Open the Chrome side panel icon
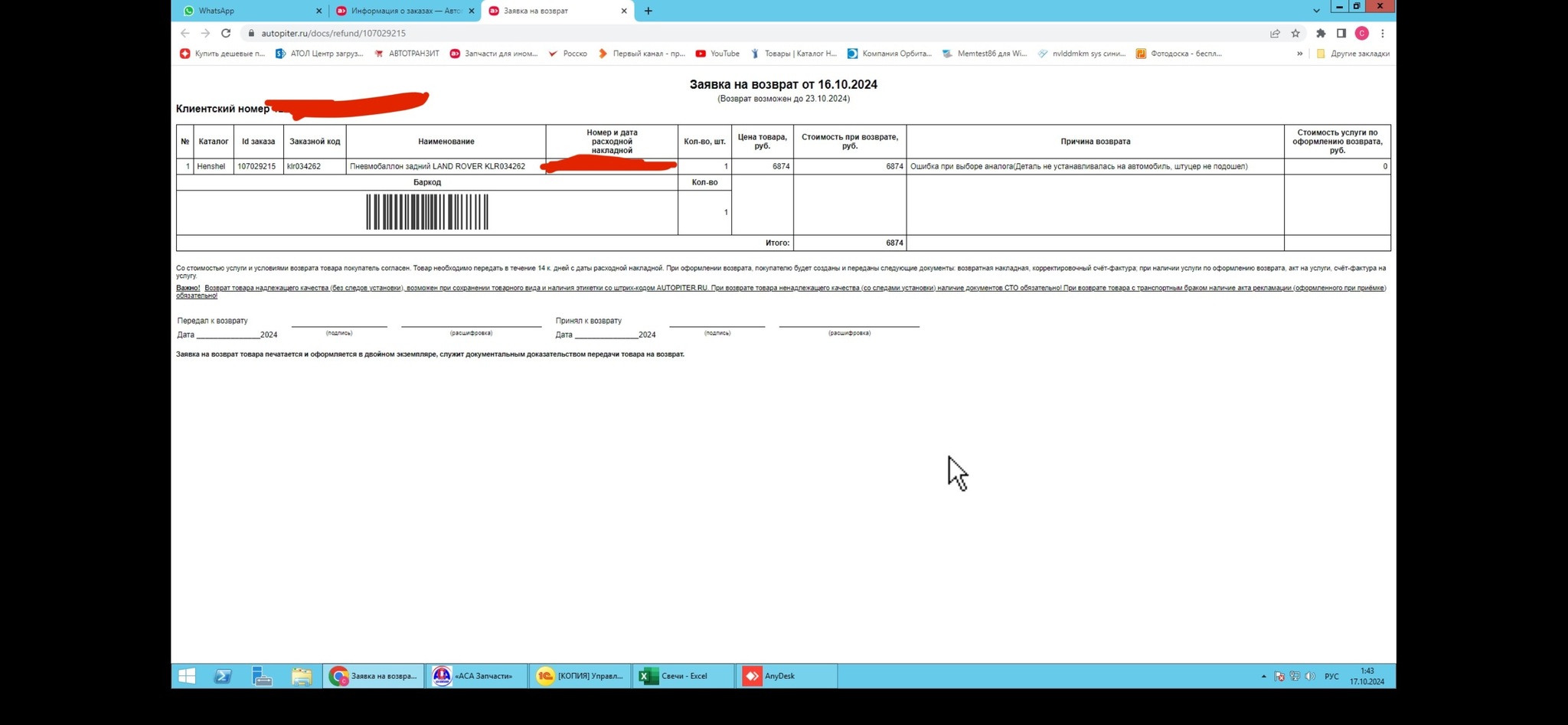 [x=1341, y=33]
